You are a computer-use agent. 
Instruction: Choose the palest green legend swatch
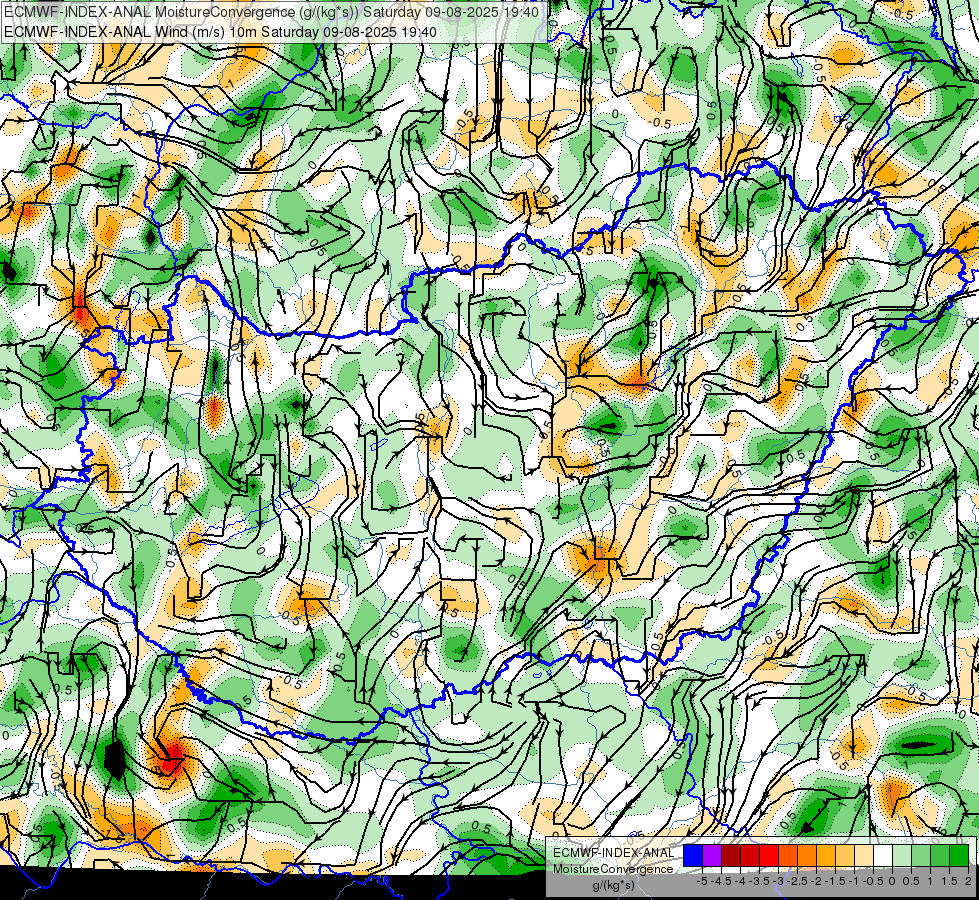coord(902,856)
